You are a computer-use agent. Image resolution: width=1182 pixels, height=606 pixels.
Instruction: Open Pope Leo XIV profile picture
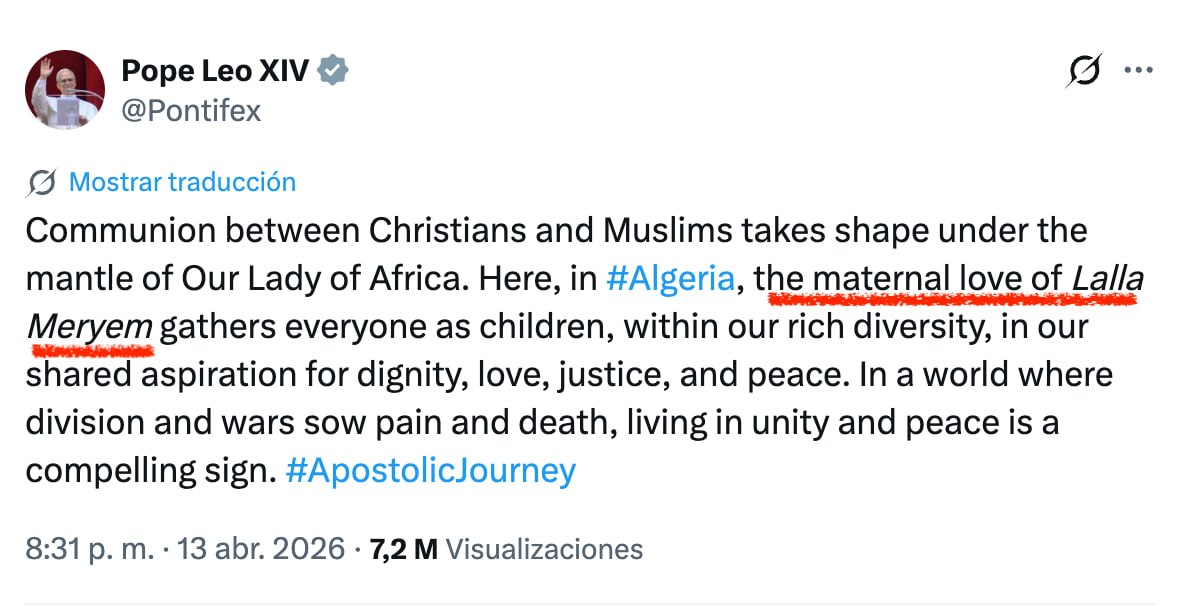point(65,90)
